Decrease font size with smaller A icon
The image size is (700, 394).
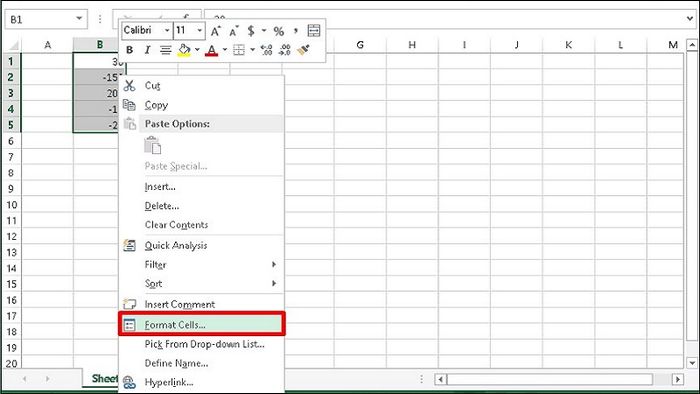(233, 31)
